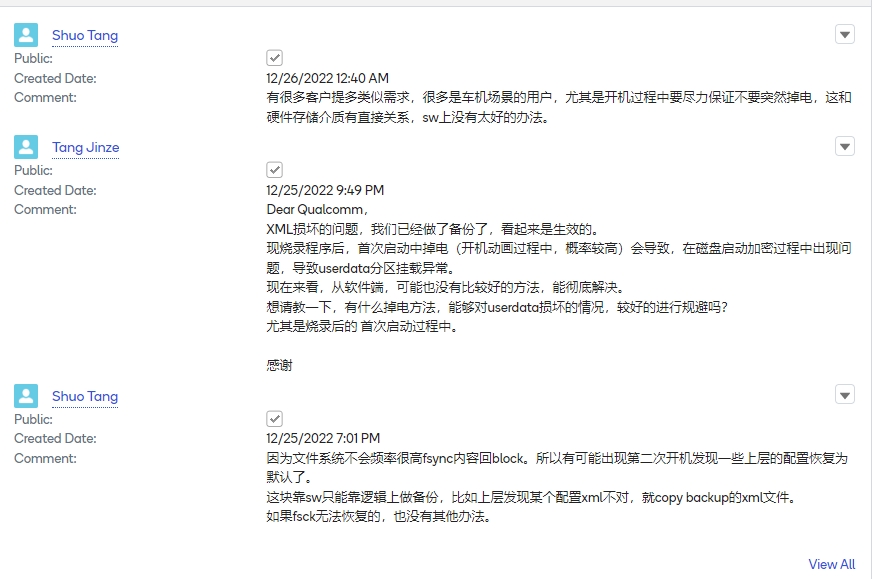
Task: Toggle Public checkbox for 12/25/2022 9:49 PM comment
Action: pos(274,170)
